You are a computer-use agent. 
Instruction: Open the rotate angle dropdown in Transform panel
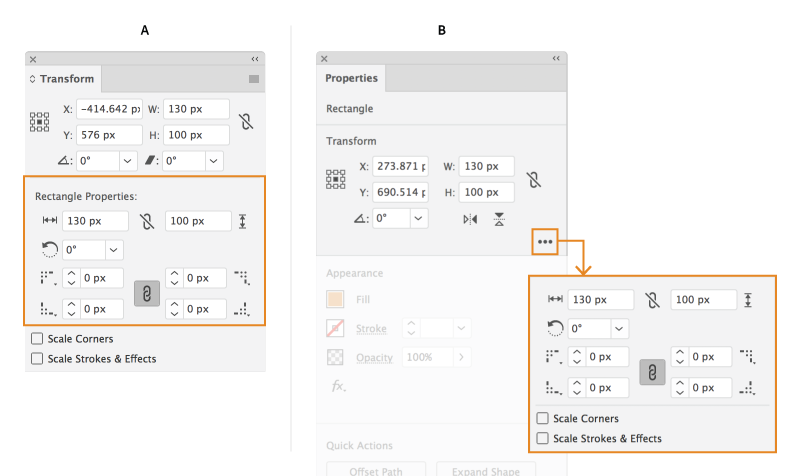pyautogui.click(x=128, y=160)
